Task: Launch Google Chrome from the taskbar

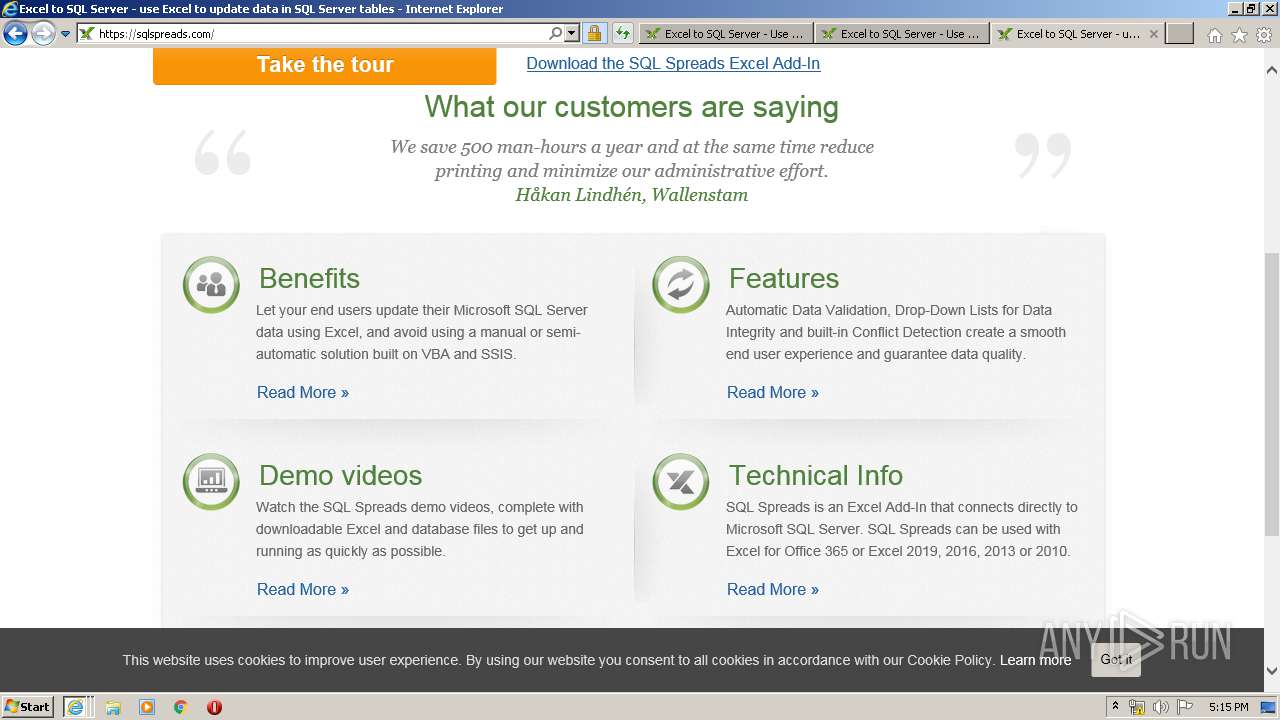Action: click(181, 707)
